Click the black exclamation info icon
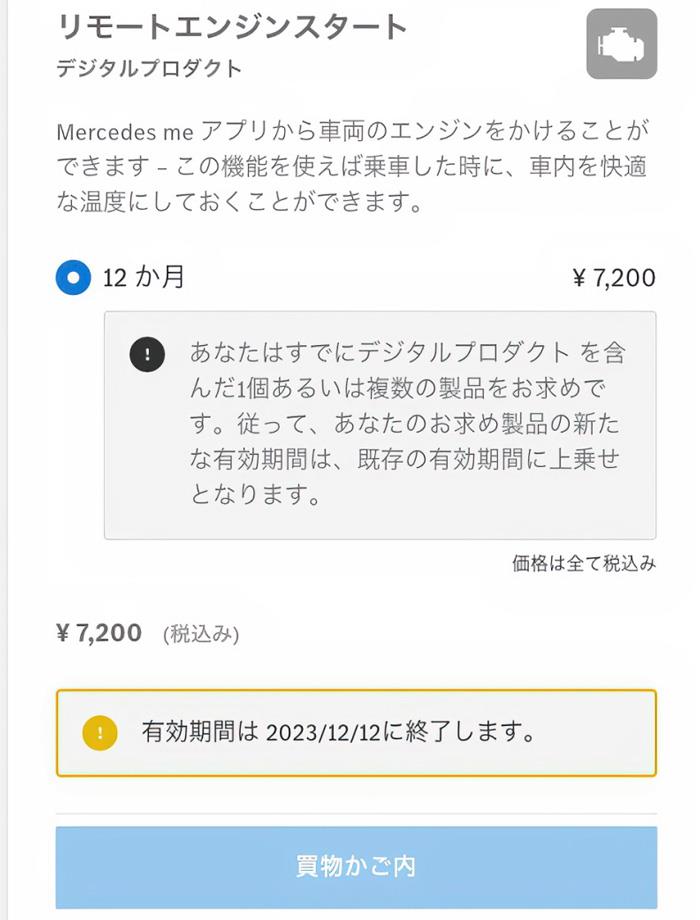The height and width of the screenshot is (920, 700). 147,354
